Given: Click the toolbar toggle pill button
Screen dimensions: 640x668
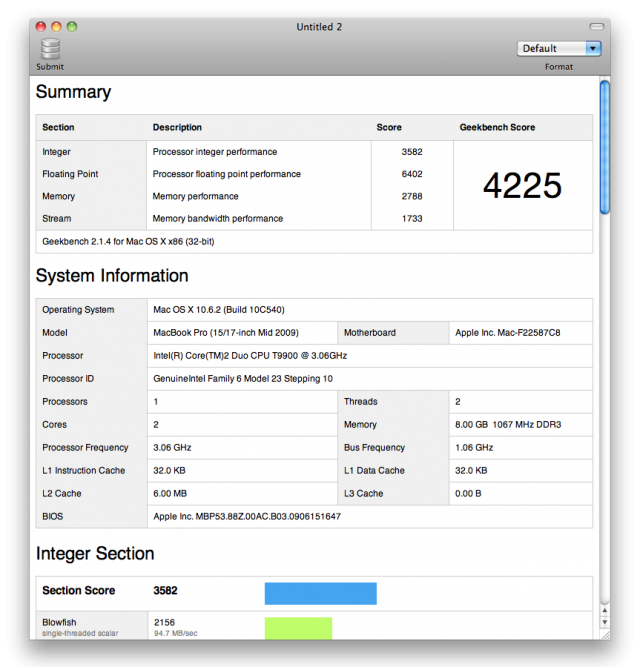Looking at the screenshot, I should click(x=597, y=27).
